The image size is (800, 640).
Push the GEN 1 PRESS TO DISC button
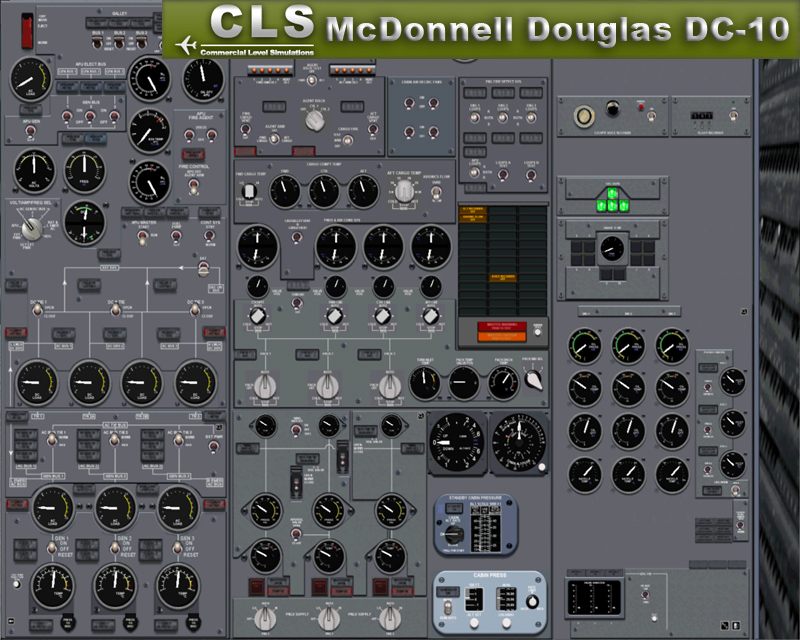point(68,623)
